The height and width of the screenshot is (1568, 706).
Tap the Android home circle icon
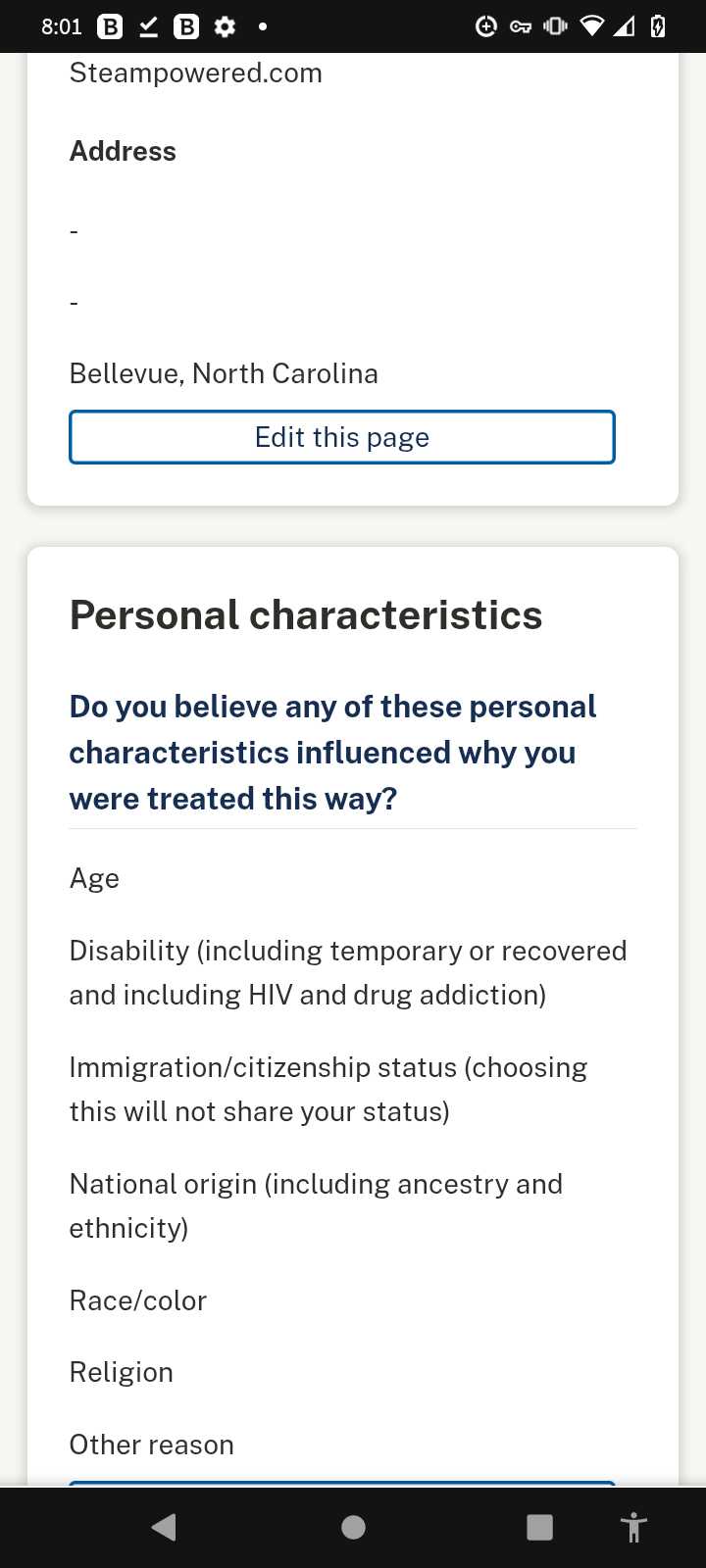(353, 1527)
